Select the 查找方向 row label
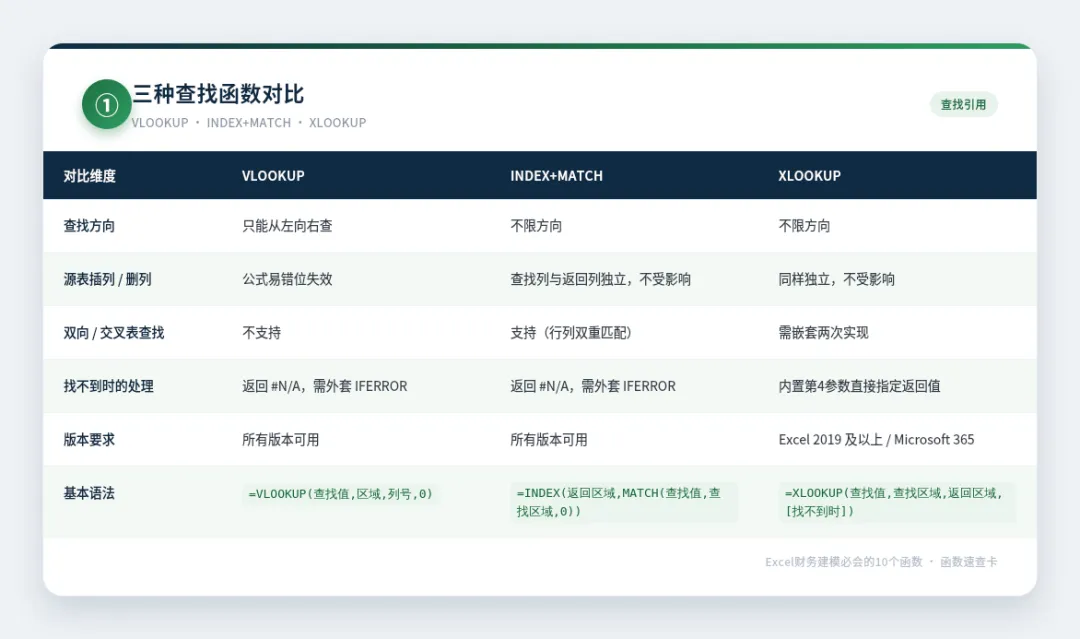 coord(90,226)
